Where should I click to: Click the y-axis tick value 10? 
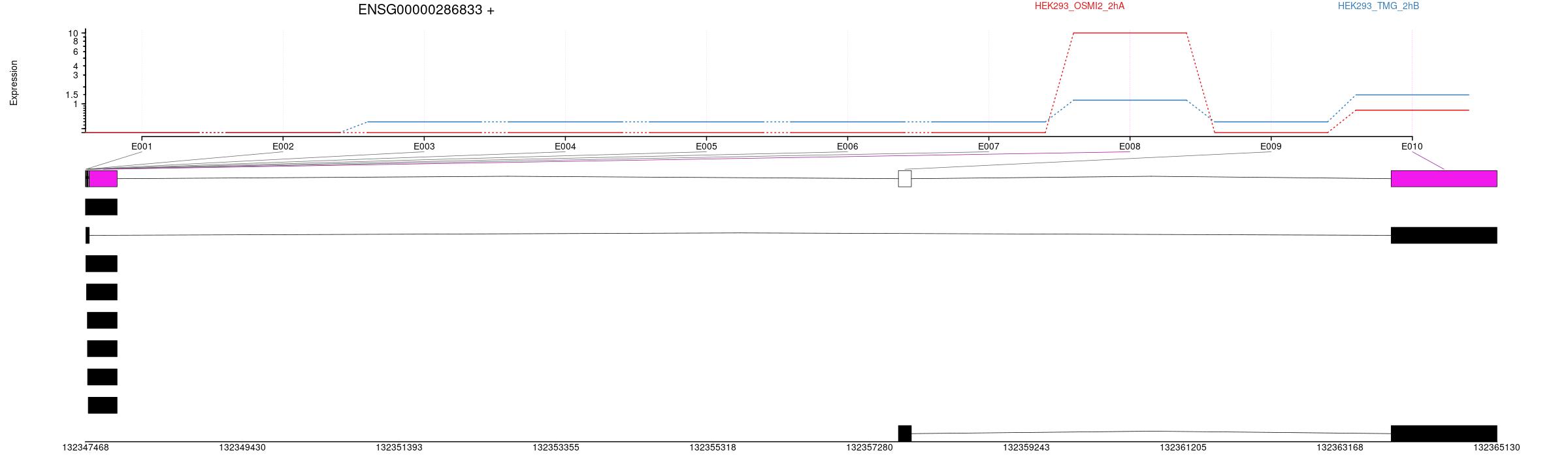(x=73, y=33)
